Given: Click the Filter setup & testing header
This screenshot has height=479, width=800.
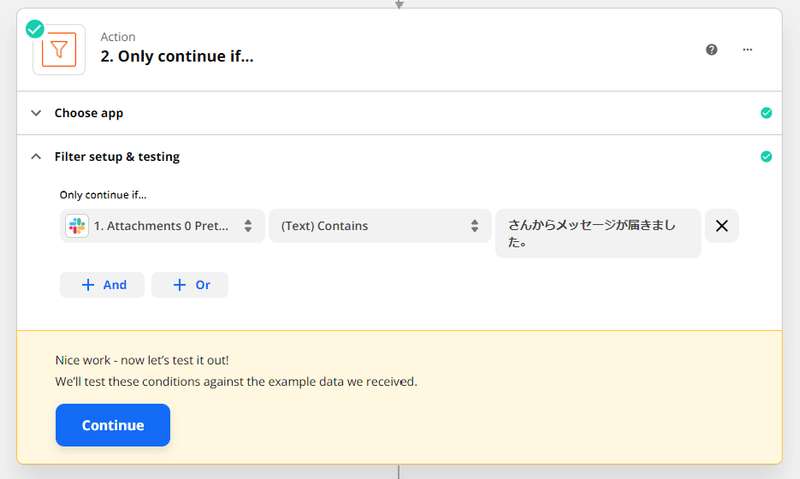Looking at the screenshot, I should pyautogui.click(x=399, y=157).
